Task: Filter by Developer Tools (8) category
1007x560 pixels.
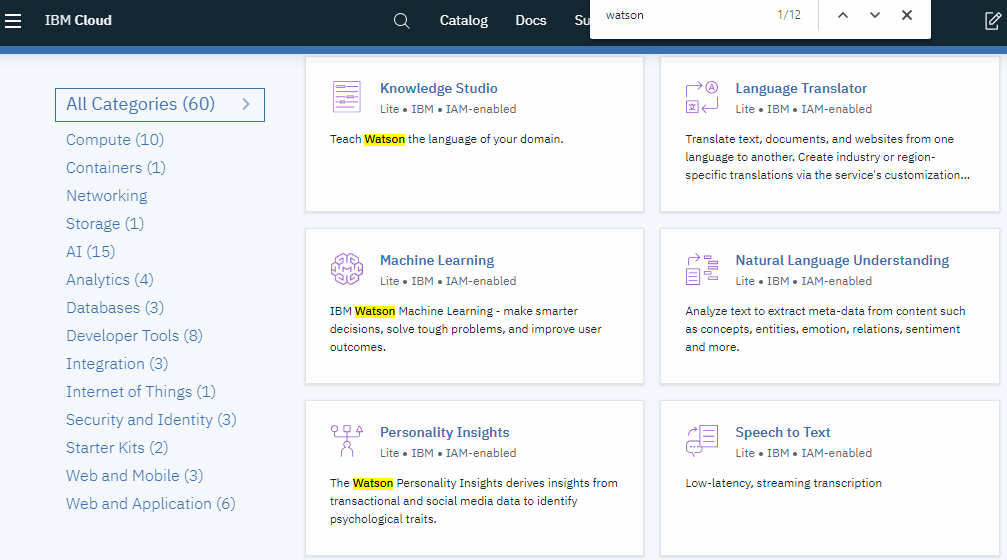Action: tap(134, 336)
